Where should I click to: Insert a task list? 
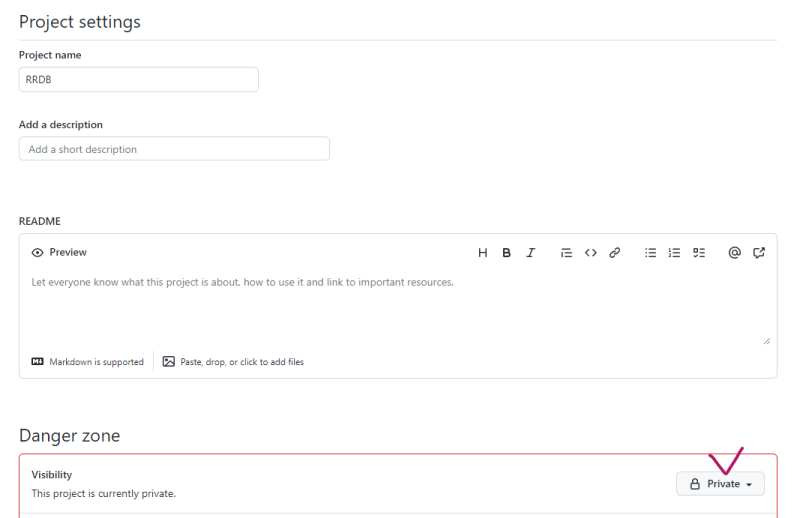[x=699, y=253]
